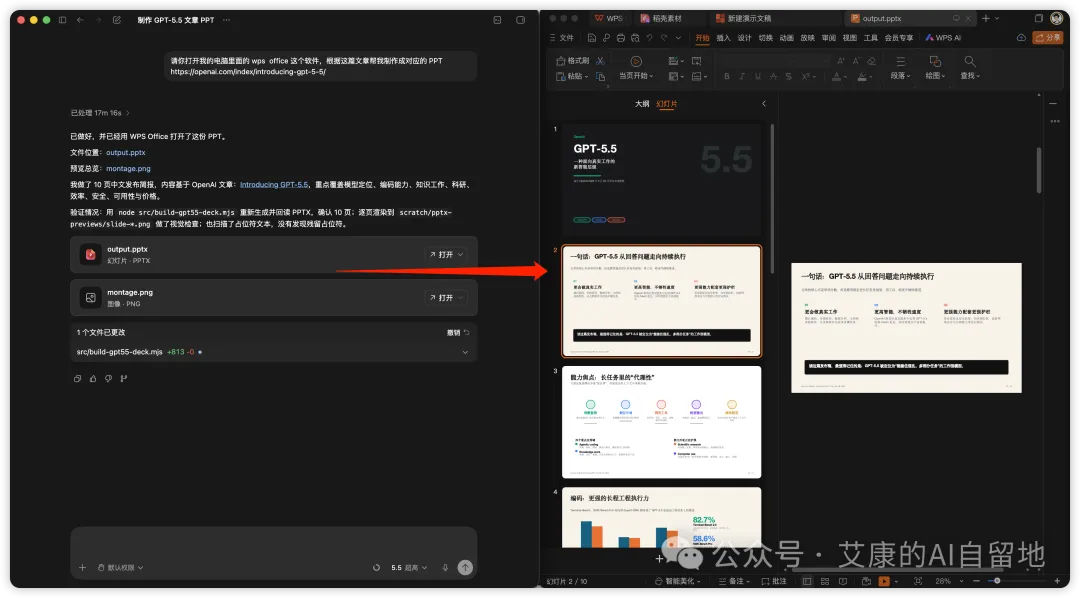Image resolution: width=1080 pixels, height=598 pixels.
Task: Open the Introducing GPT-5.5 article link
Action: tap(274, 185)
